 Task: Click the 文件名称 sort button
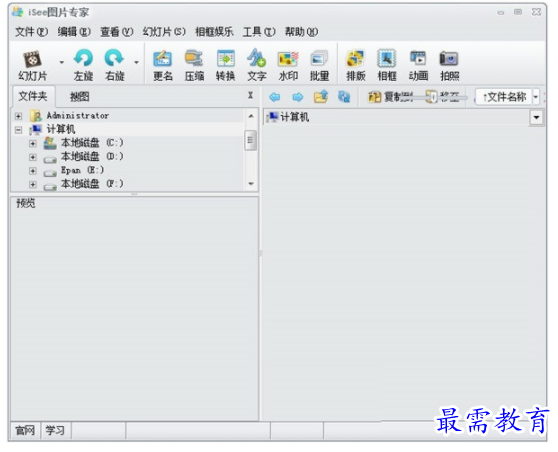504,97
